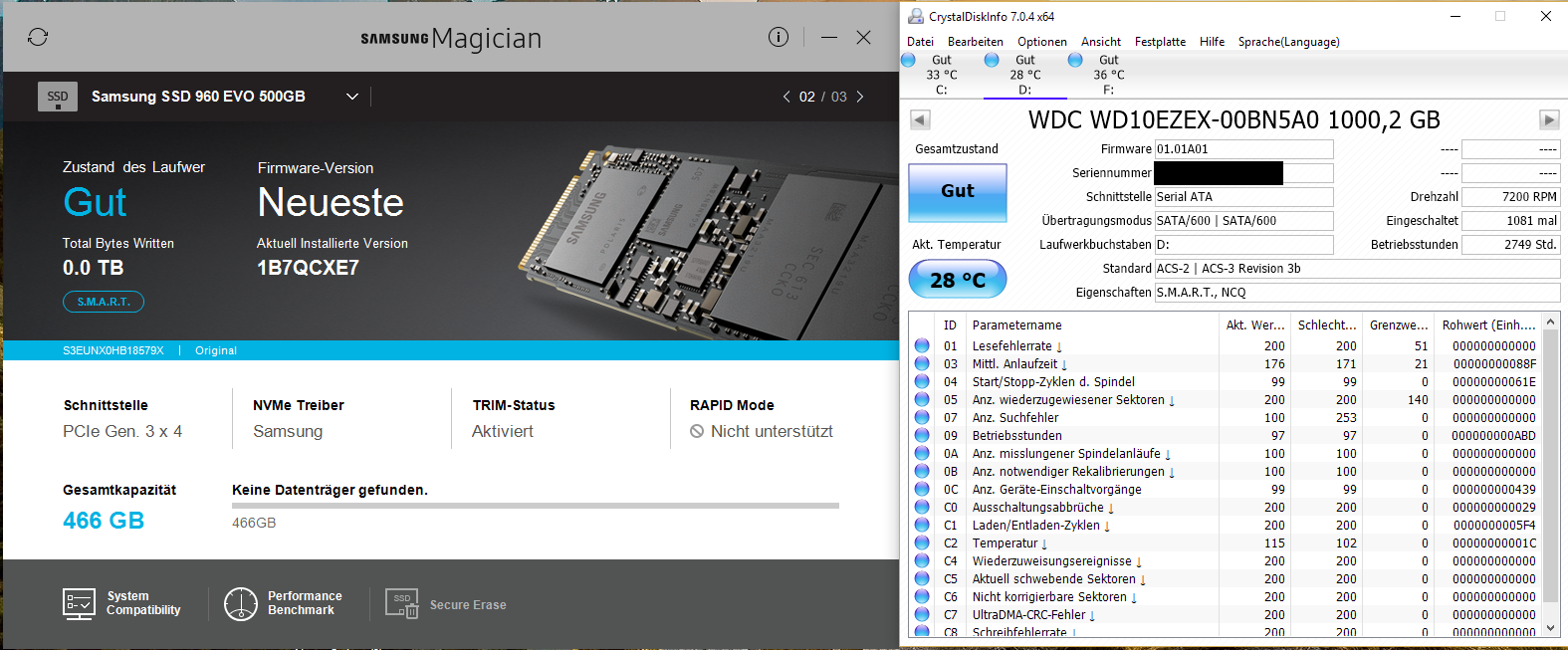Click status orb for Anz. Suchfehler row
The image size is (1568, 650).
(x=922, y=417)
